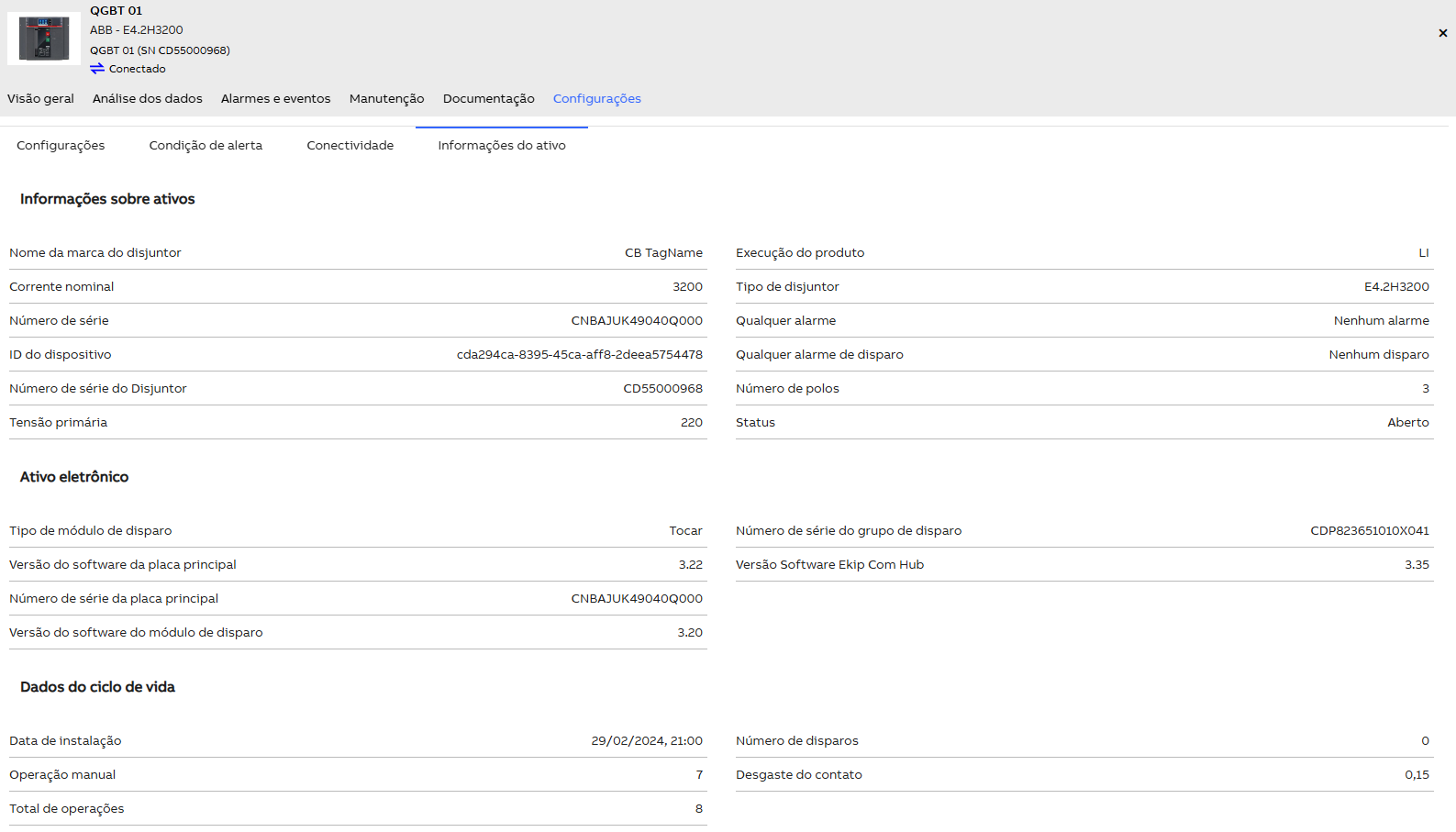The image size is (1456, 832).
Task: Click the CB TagName value
Action: click(x=663, y=252)
